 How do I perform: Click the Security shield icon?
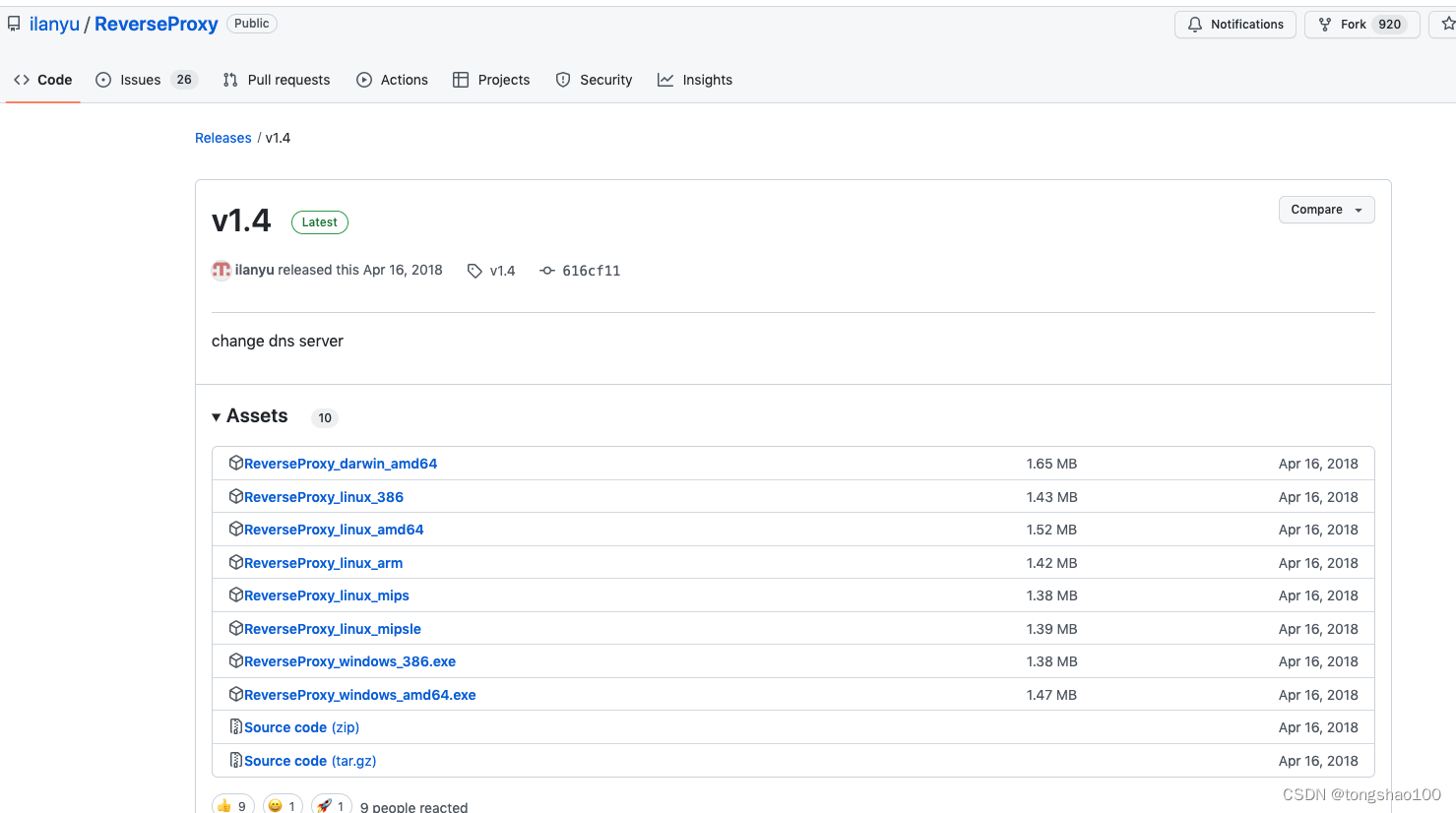point(563,80)
